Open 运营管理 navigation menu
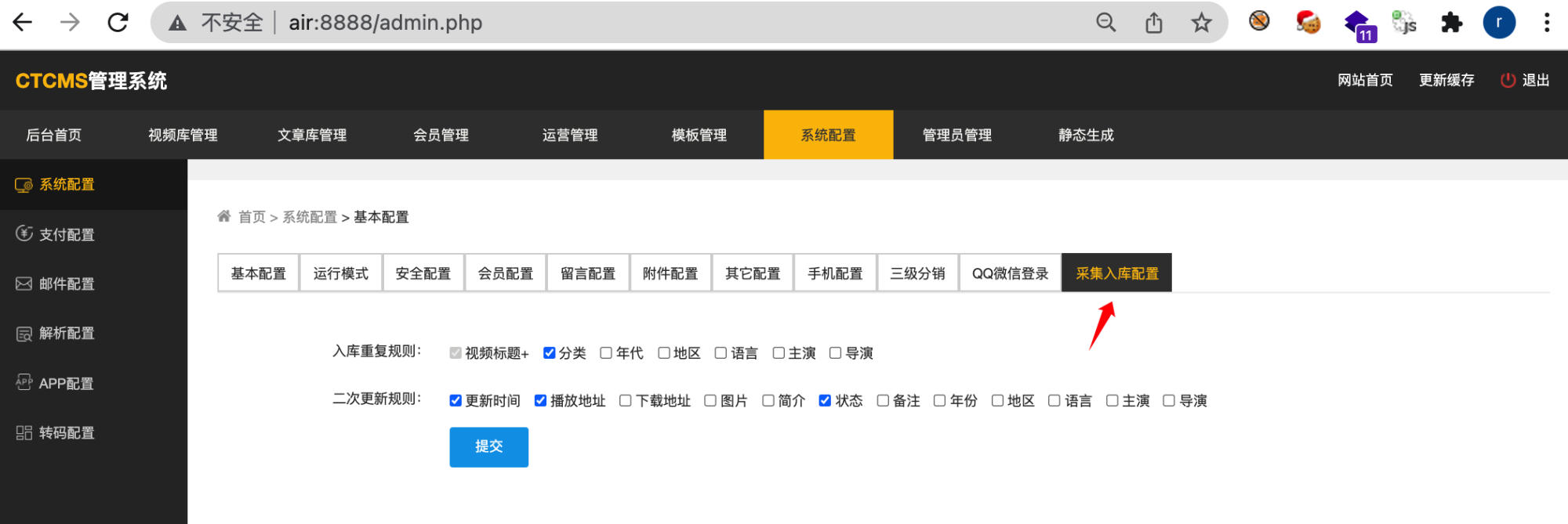This screenshot has height=524, width=1568. point(570,135)
